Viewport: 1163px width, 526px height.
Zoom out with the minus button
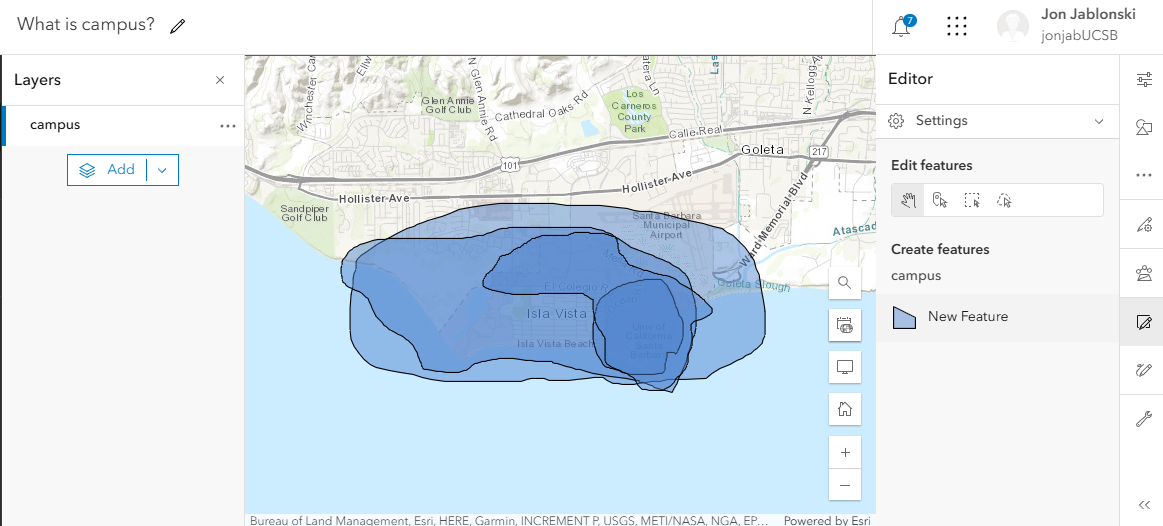point(845,485)
